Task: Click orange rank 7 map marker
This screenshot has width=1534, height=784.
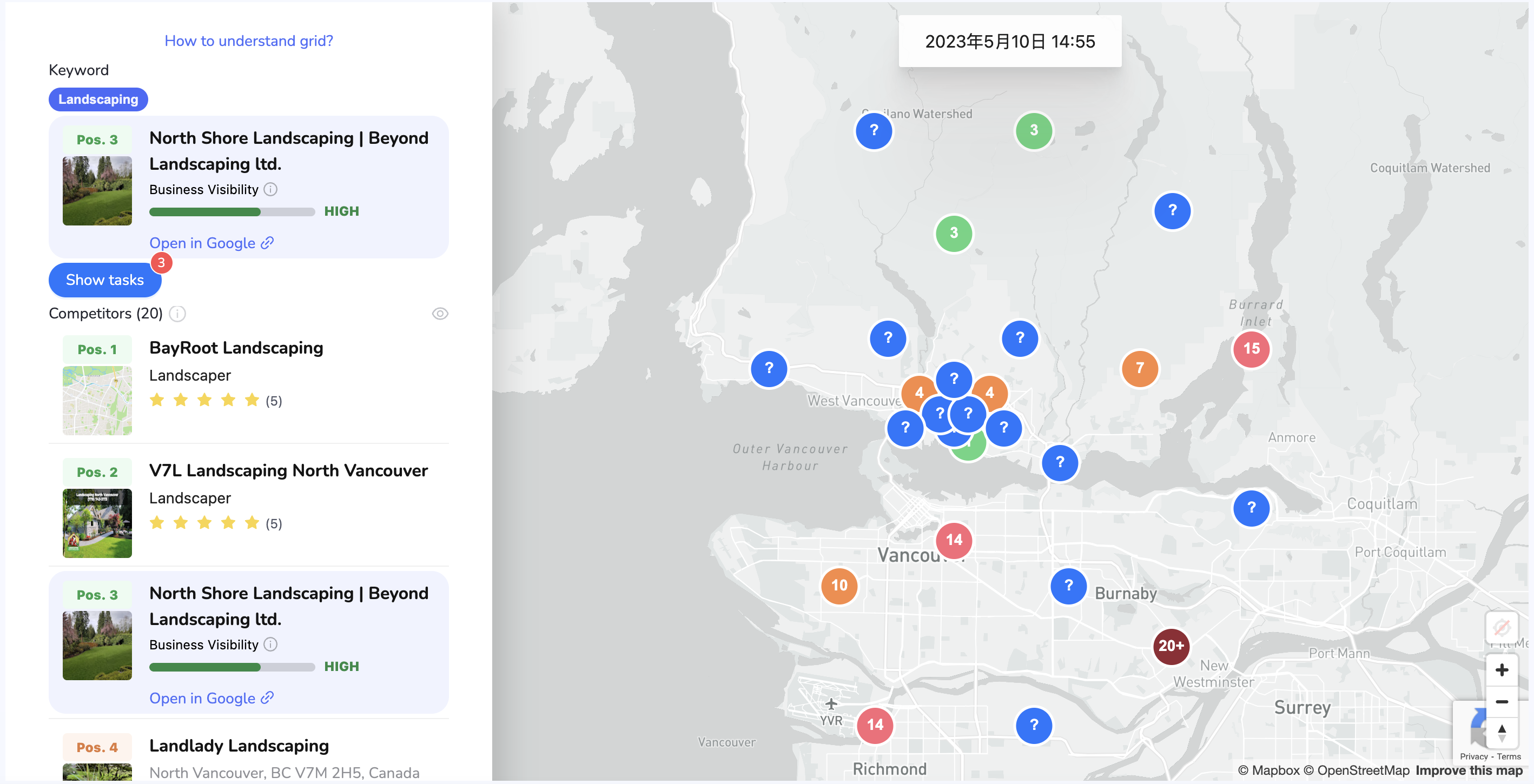Action: [x=1139, y=369]
